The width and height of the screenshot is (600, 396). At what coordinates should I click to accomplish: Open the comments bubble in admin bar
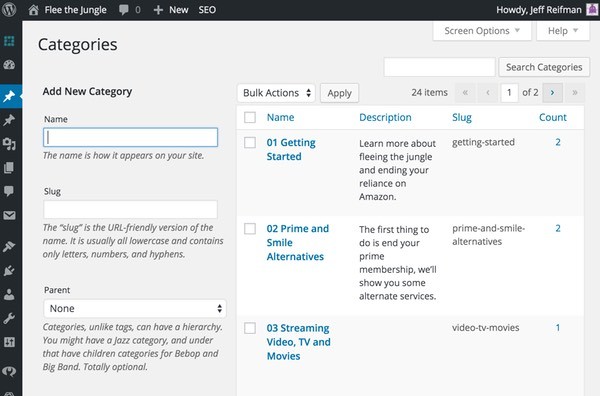click(x=124, y=10)
